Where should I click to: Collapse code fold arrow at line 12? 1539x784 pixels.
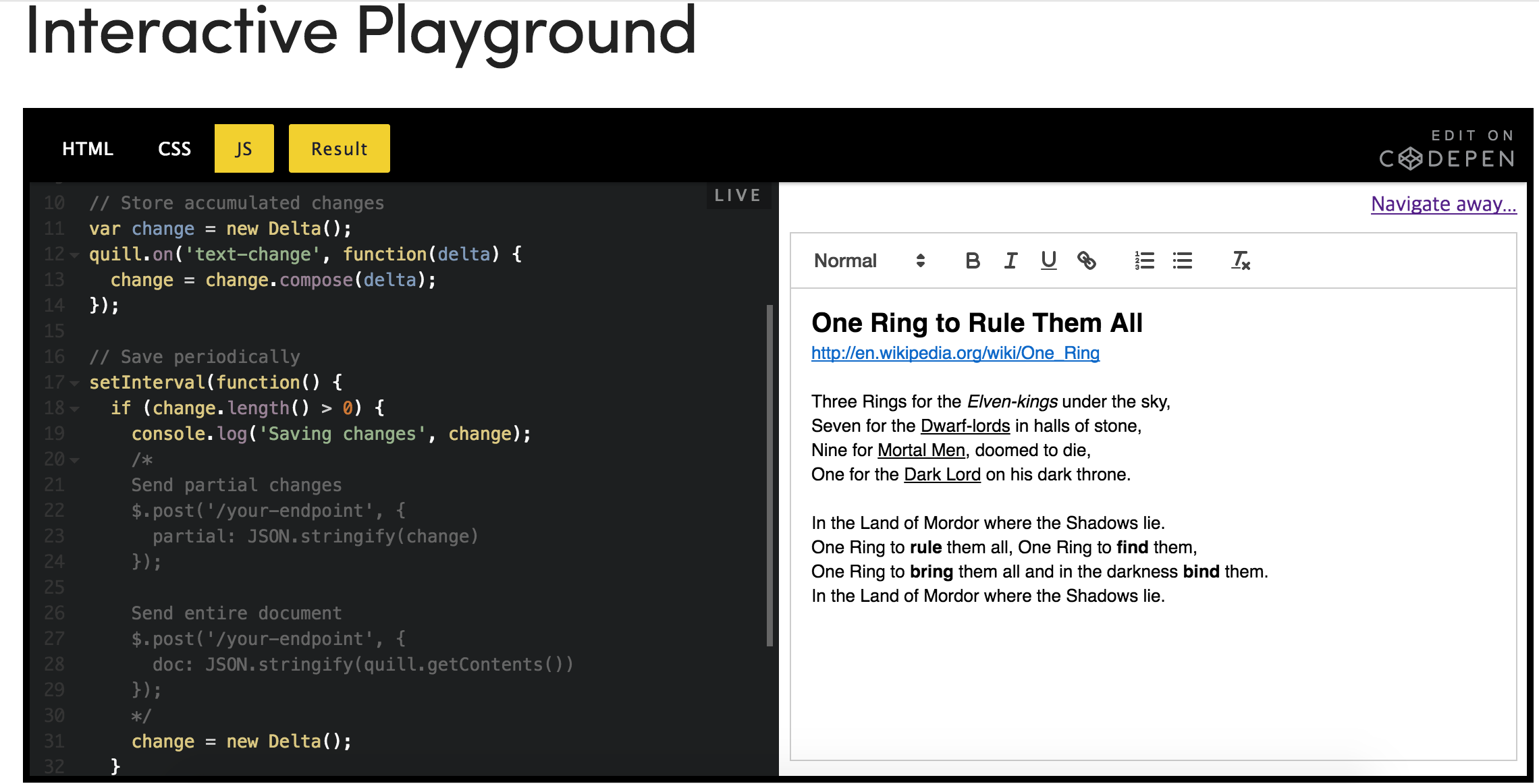74,255
